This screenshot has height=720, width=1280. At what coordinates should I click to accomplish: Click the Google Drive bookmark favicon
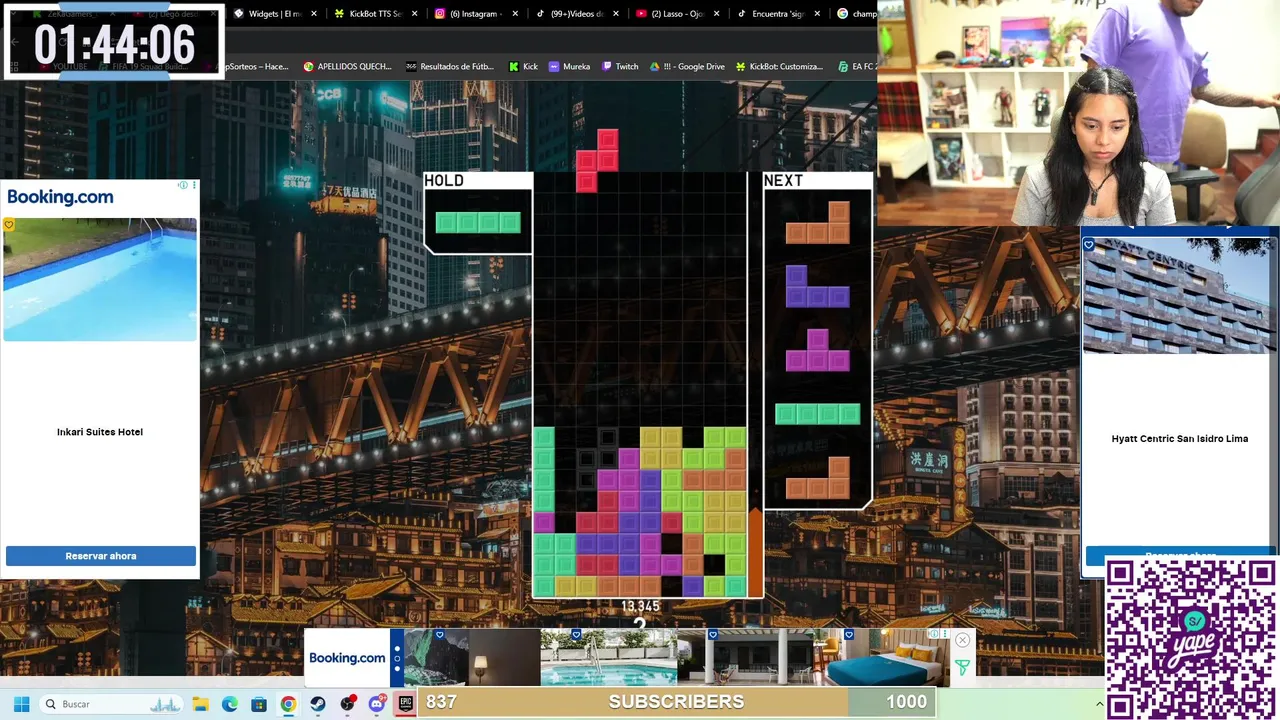point(655,67)
